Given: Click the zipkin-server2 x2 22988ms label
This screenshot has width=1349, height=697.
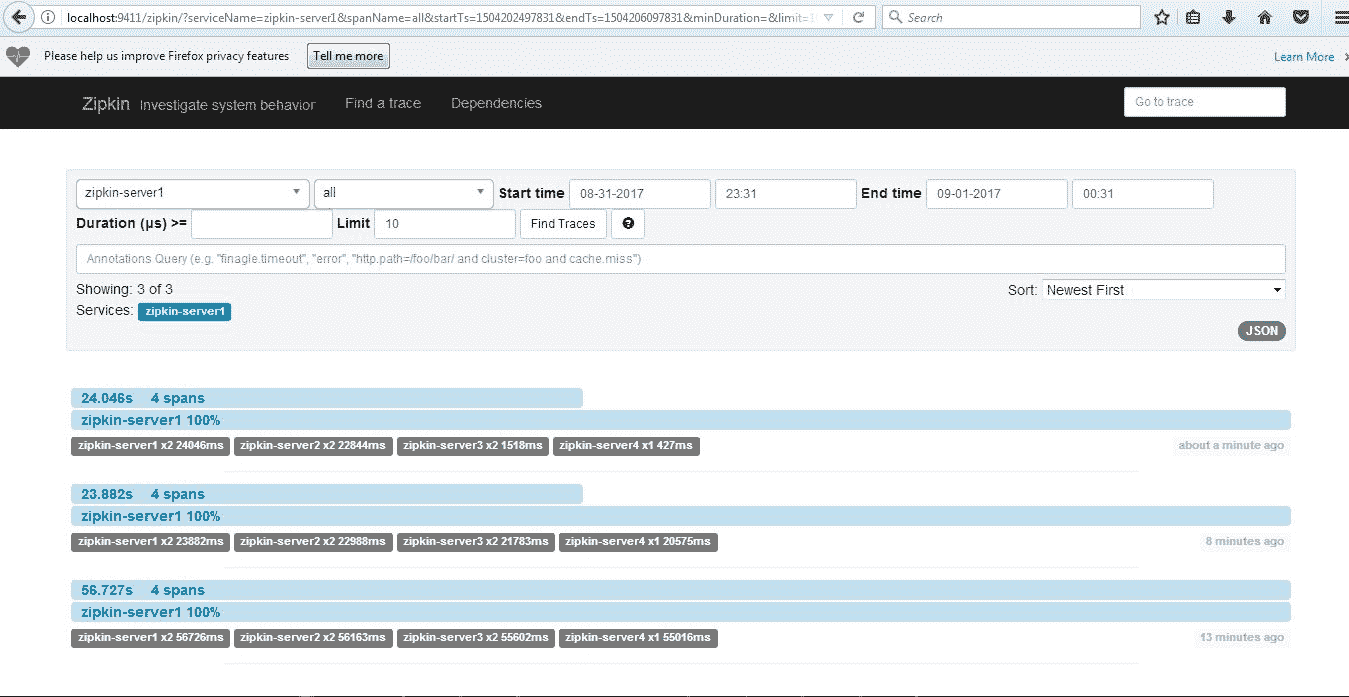Looking at the screenshot, I should click(314, 542).
